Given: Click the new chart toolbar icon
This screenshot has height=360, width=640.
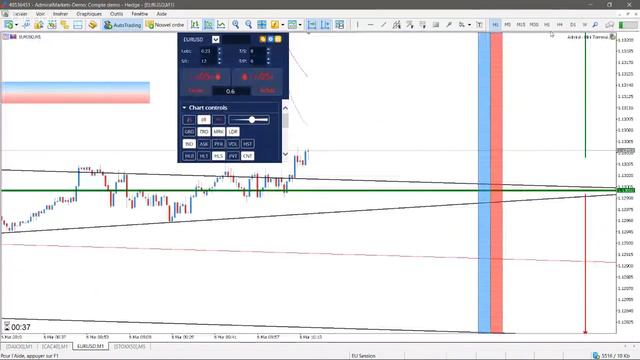Looking at the screenshot, I should pos(9,25).
